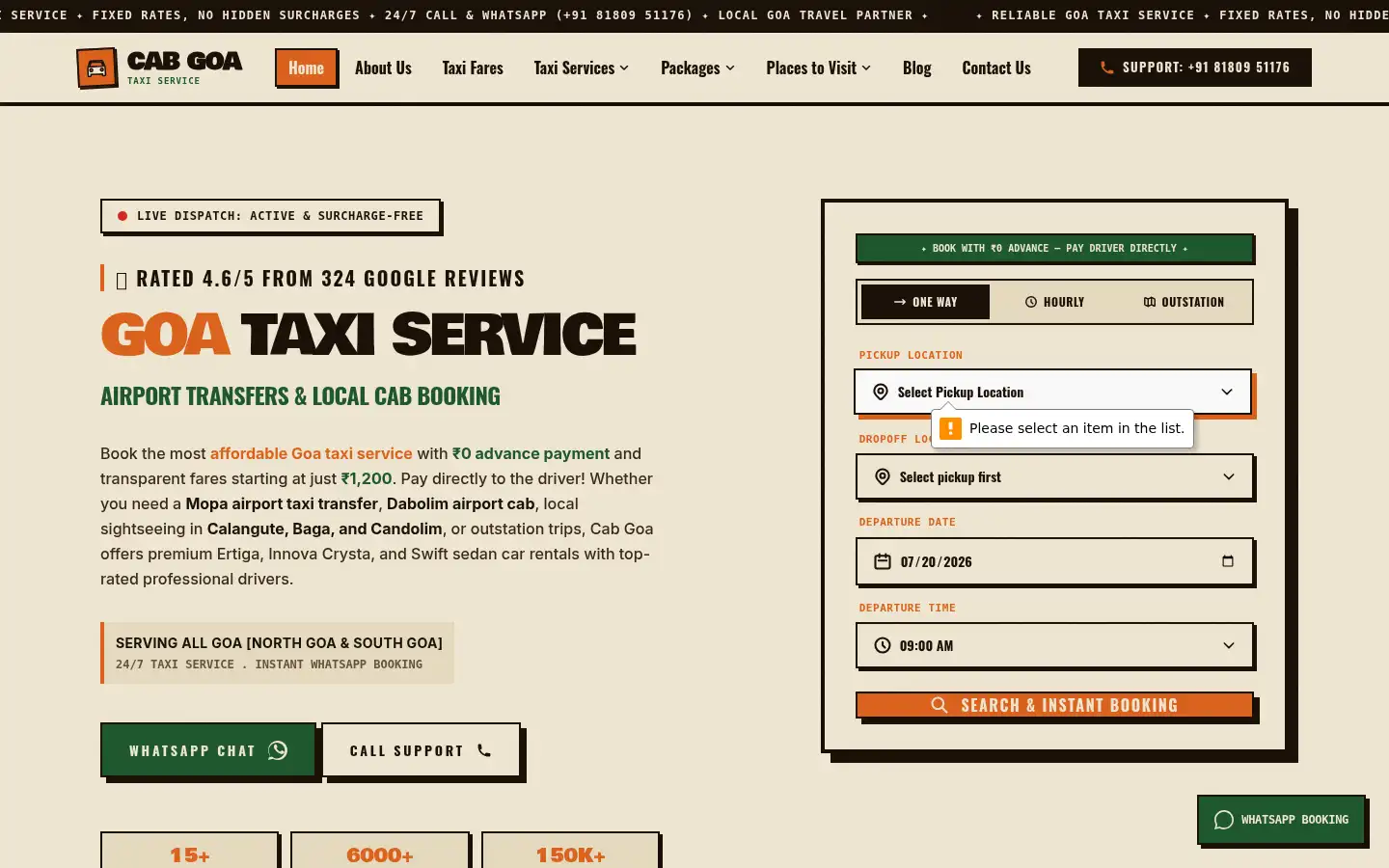Viewport: 1389px width, 868px height.
Task: Click the top marquee contact ticker text
Action: tap(694, 15)
